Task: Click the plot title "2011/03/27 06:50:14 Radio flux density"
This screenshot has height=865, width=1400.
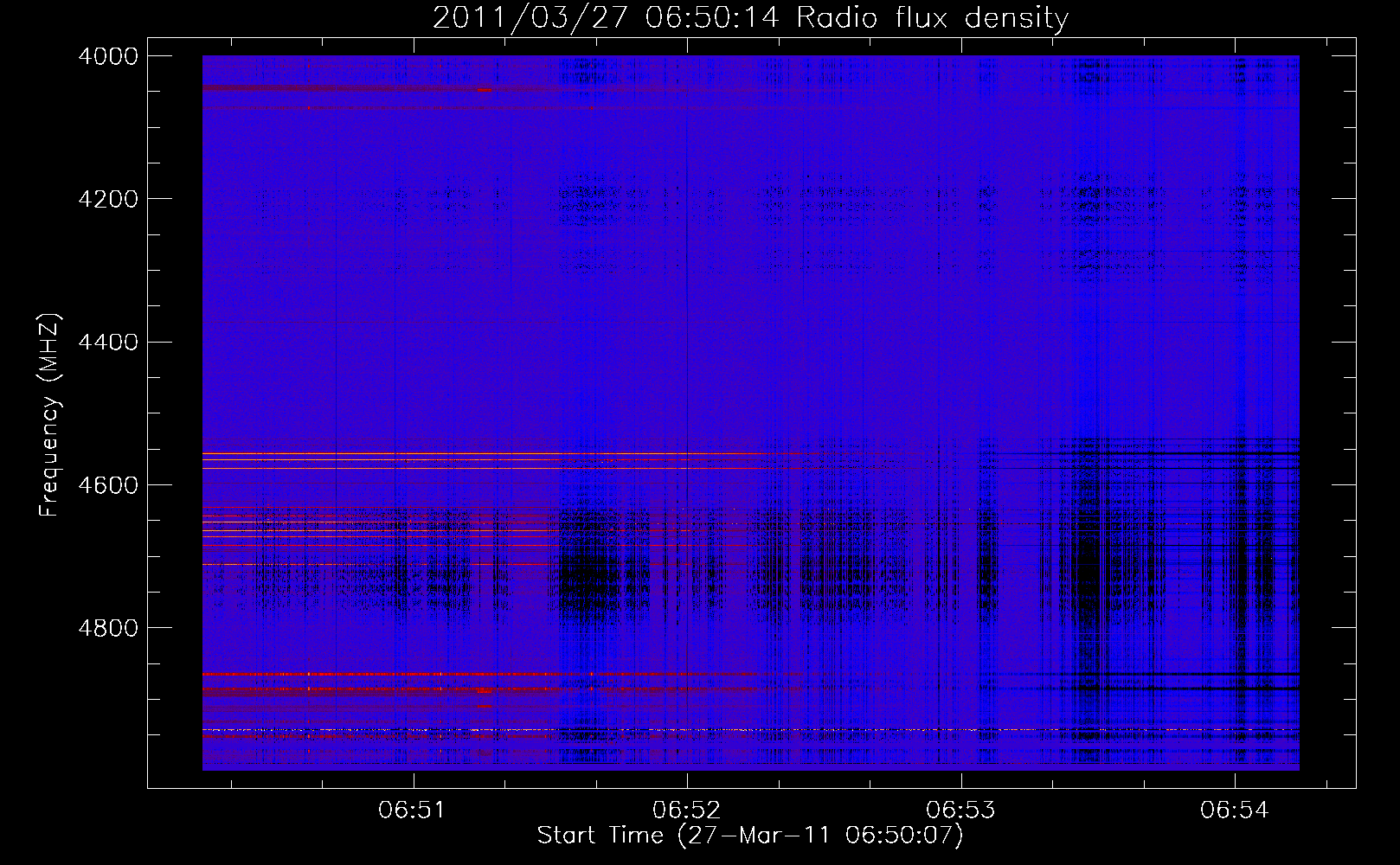Action: point(750,18)
